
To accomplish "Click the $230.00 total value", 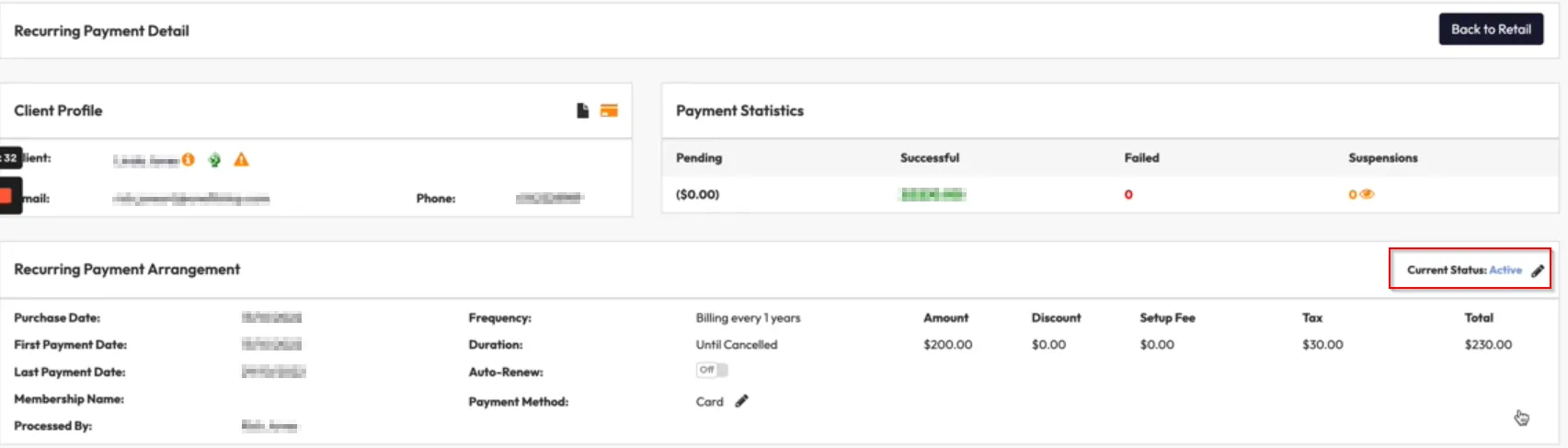I will click(1488, 344).
